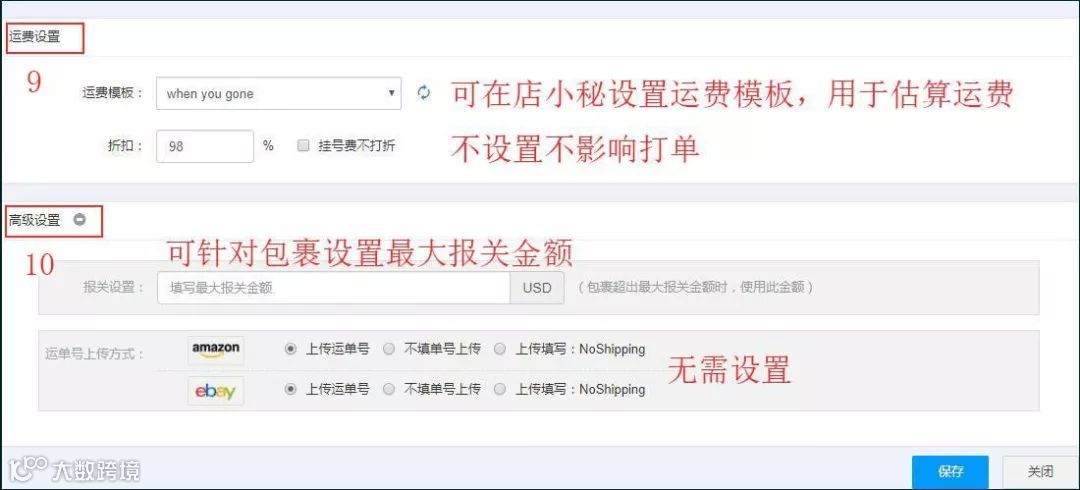Click the blue 保存 button
Image resolution: width=1080 pixels, height=490 pixels.
coord(950,472)
